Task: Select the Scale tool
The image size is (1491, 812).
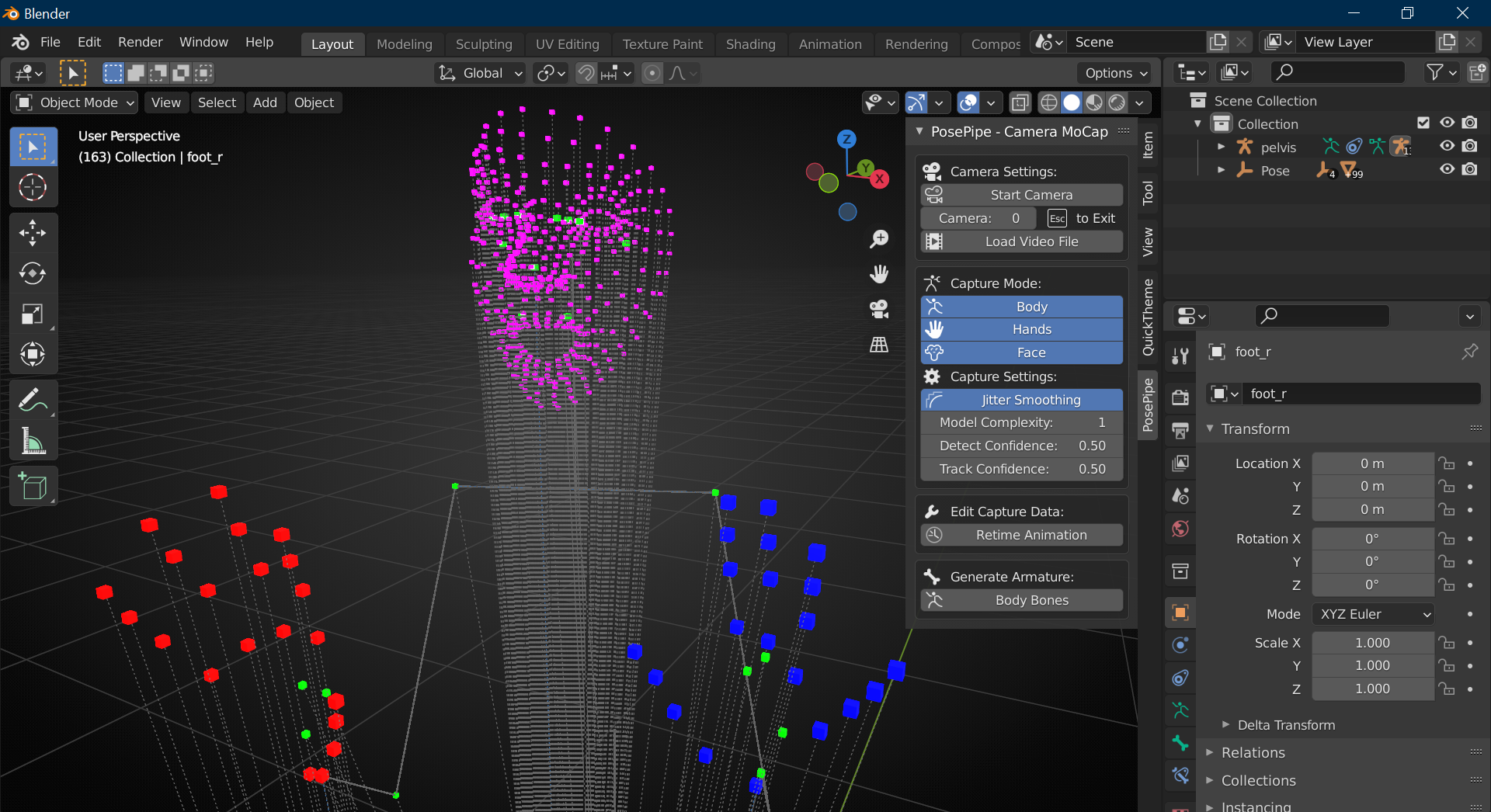Action: (x=33, y=314)
